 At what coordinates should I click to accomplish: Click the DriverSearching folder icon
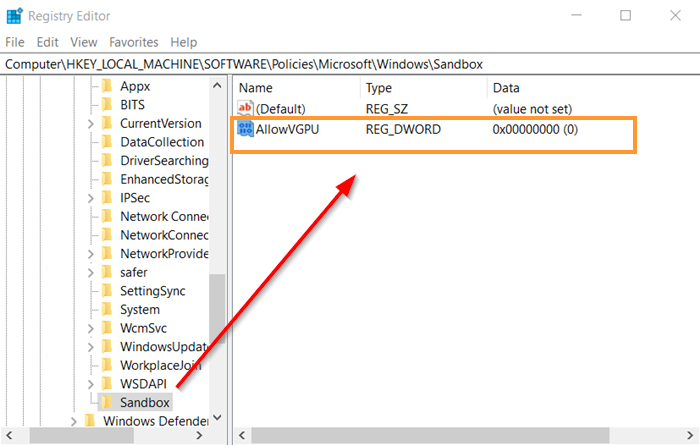pos(107,160)
